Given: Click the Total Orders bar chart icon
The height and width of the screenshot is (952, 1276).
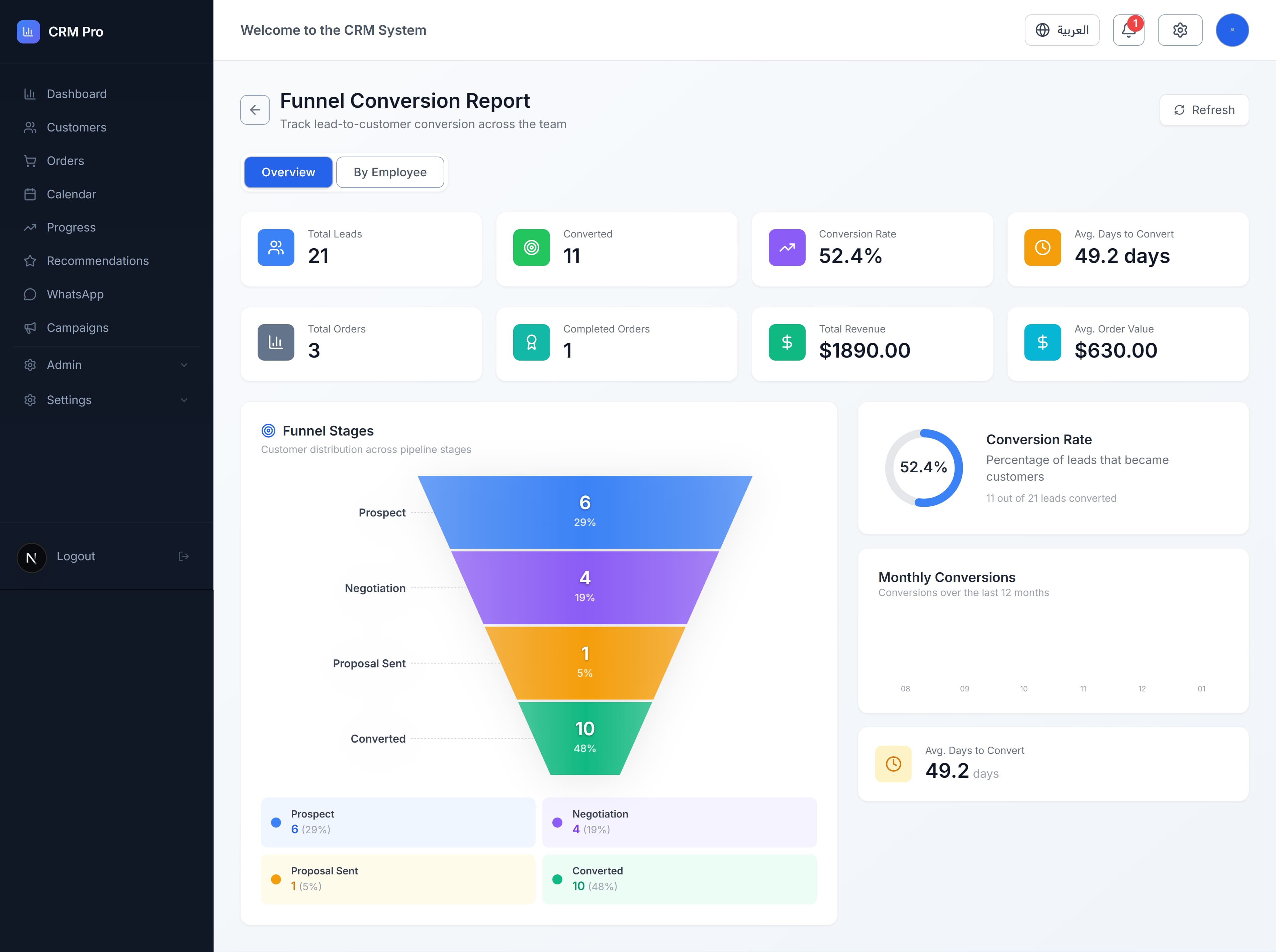Looking at the screenshot, I should click(276, 342).
